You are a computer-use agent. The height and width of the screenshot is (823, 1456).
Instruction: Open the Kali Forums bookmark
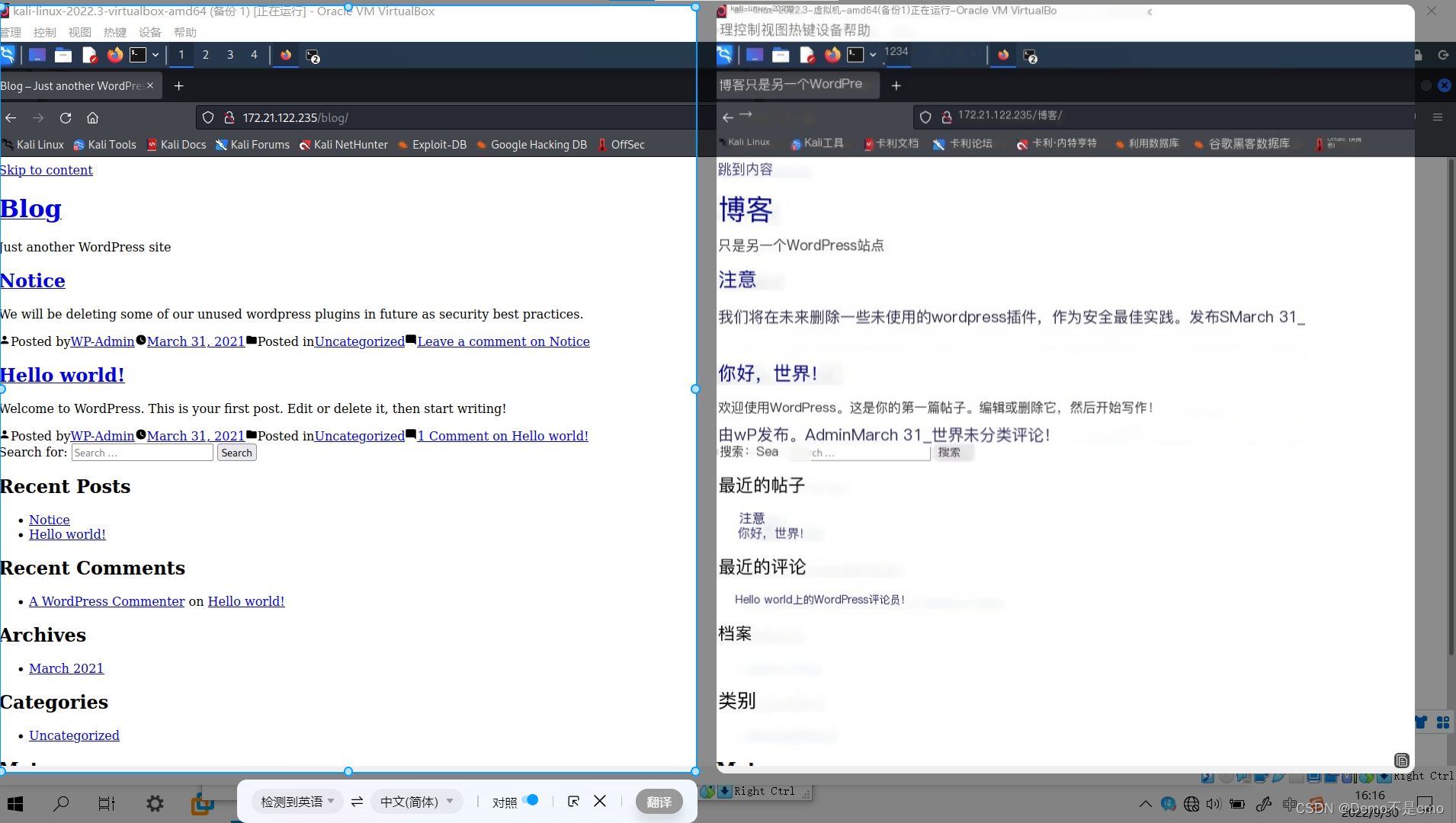252,145
